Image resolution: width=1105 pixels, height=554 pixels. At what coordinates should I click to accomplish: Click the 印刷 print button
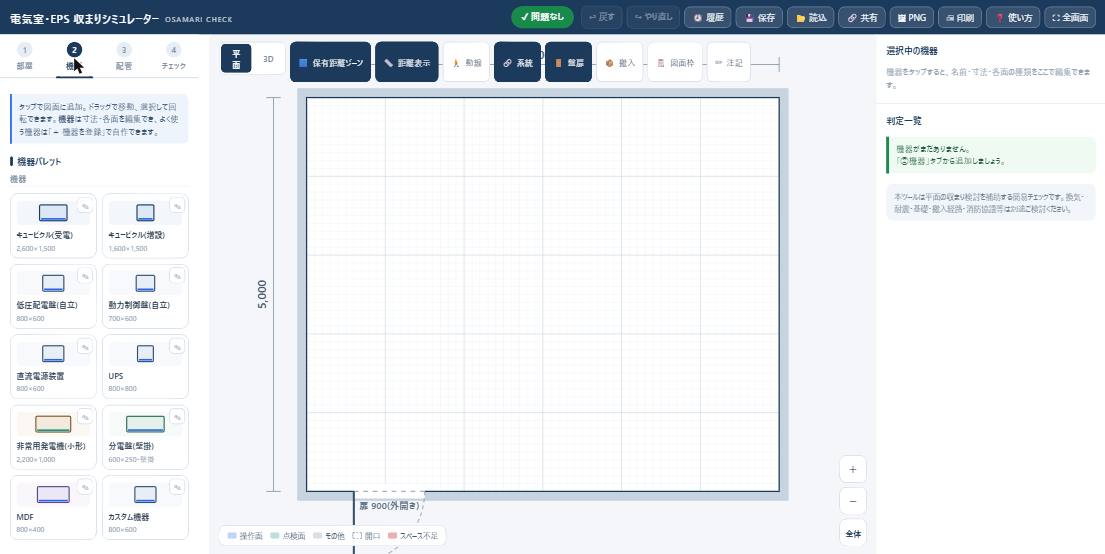960,18
